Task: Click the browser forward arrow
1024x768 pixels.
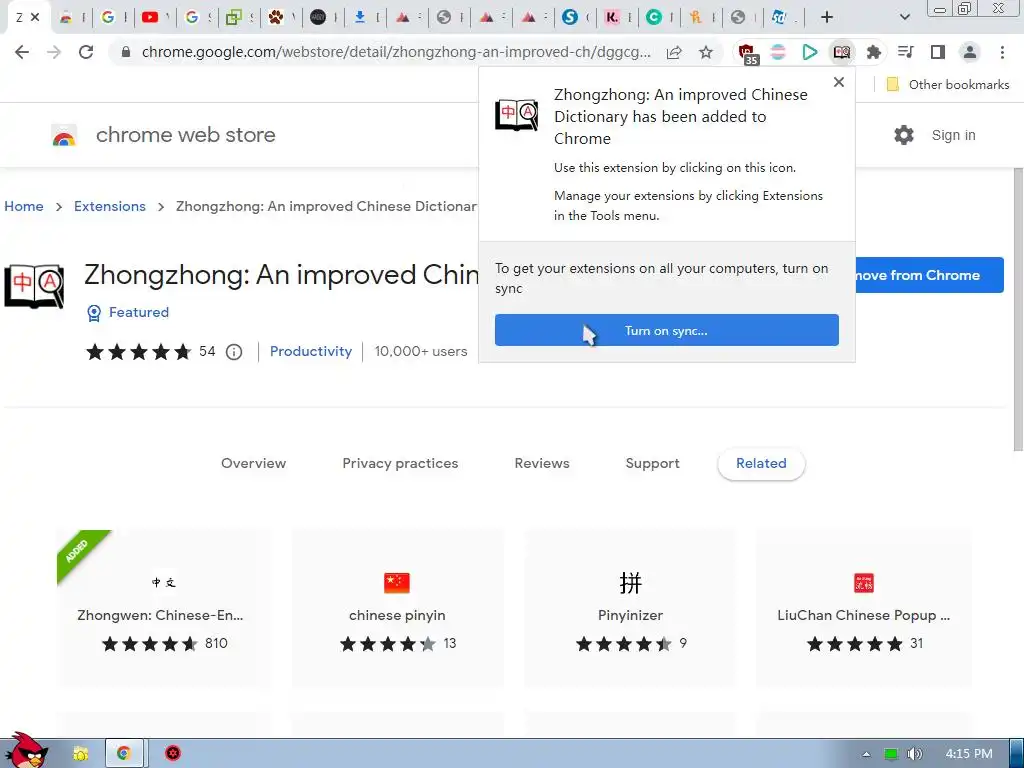Action: 54,52
